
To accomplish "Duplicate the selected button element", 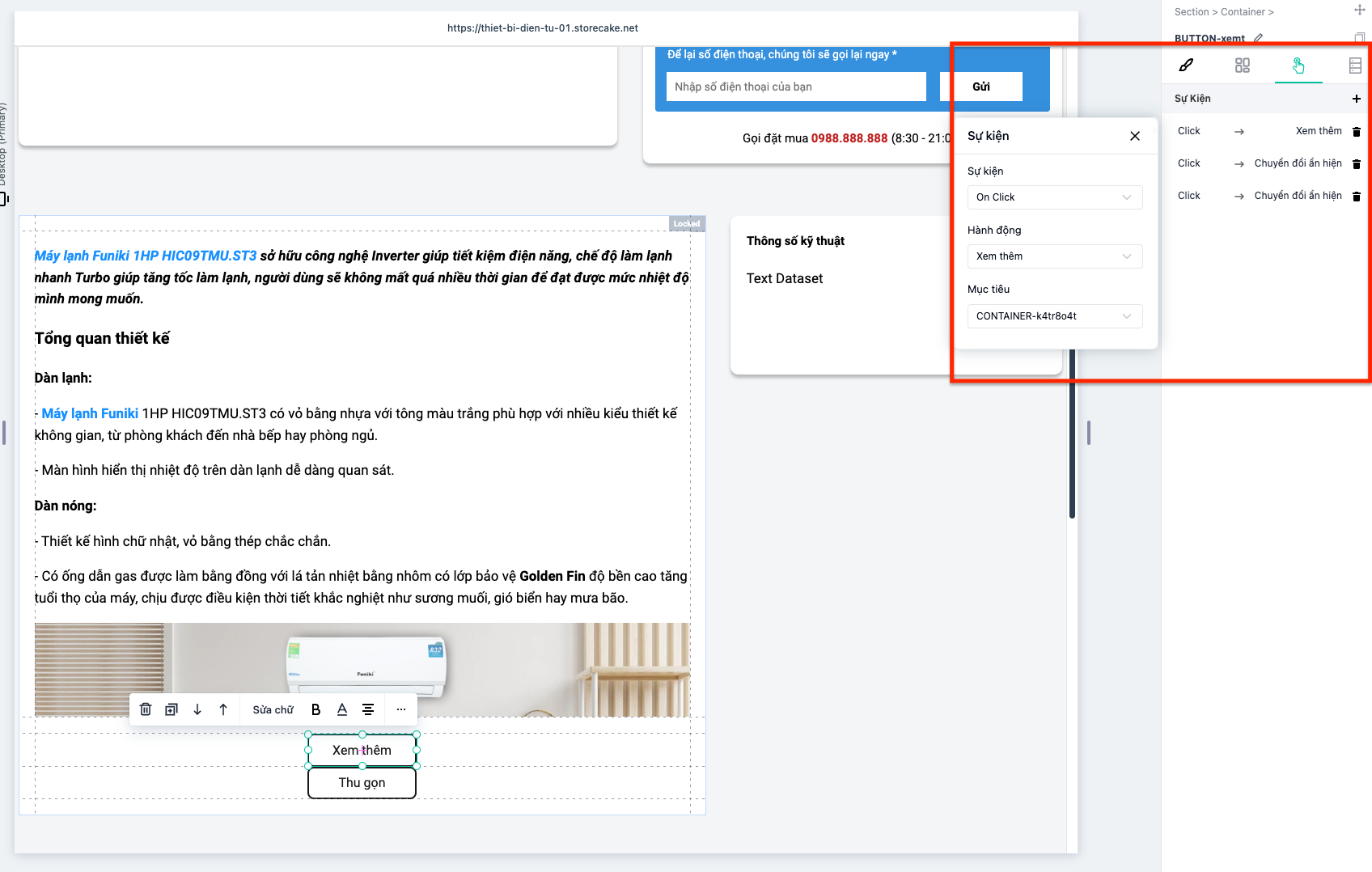I will (x=171, y=709).
